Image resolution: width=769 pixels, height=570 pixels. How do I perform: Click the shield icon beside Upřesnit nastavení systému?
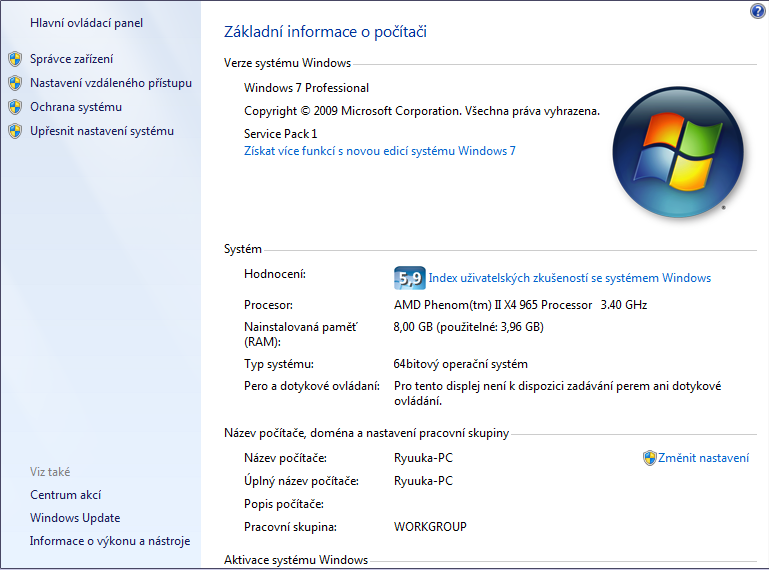click(15, 131)
